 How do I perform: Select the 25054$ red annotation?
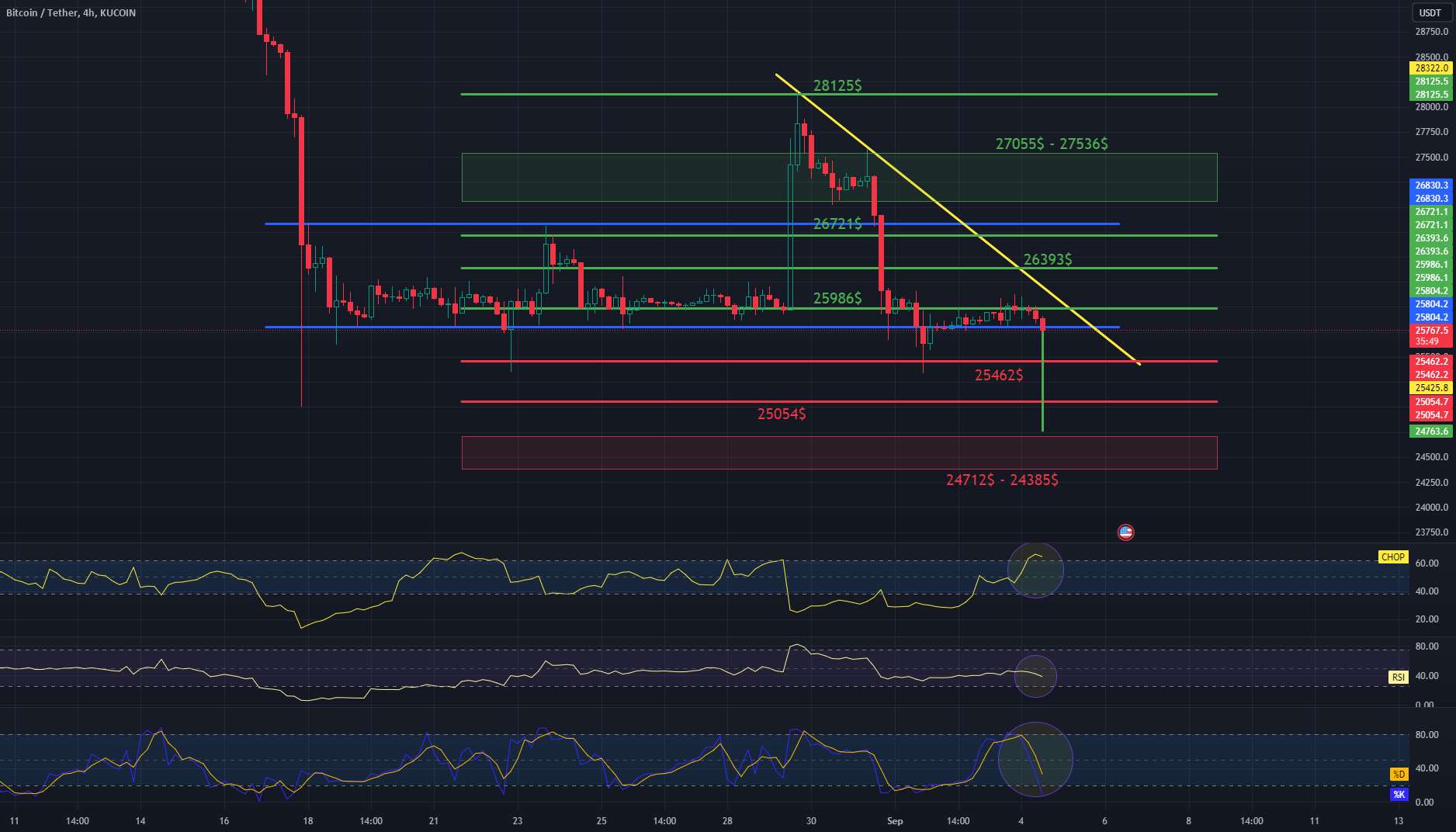(x=781, y=414)
